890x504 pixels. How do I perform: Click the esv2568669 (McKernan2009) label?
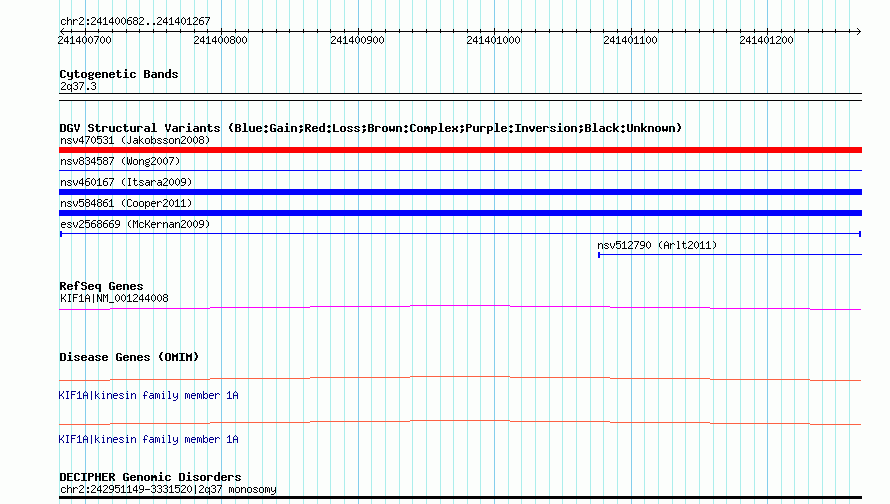coord(135,224)
